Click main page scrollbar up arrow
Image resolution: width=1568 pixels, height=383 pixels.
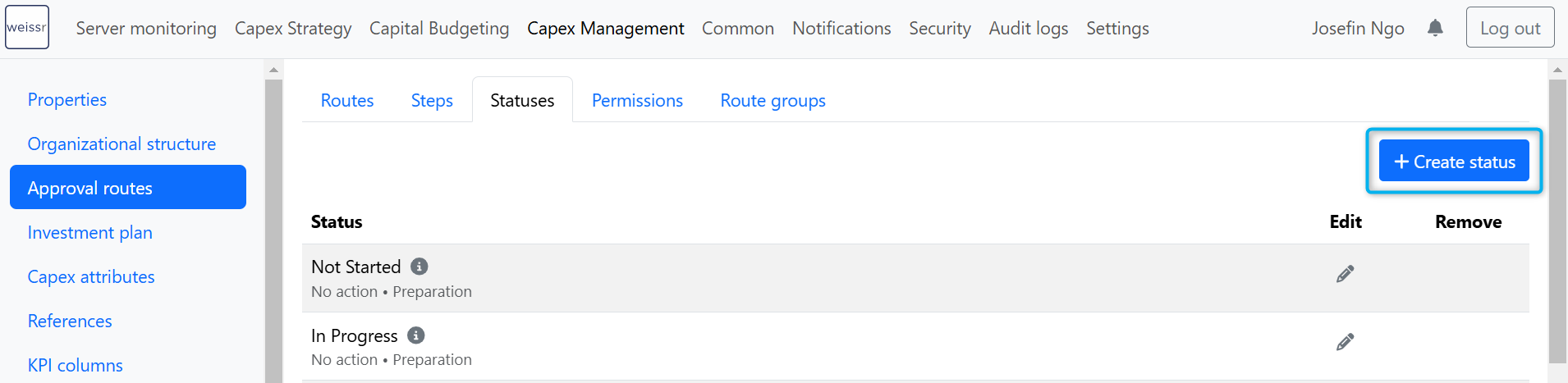click(1557, 70)
